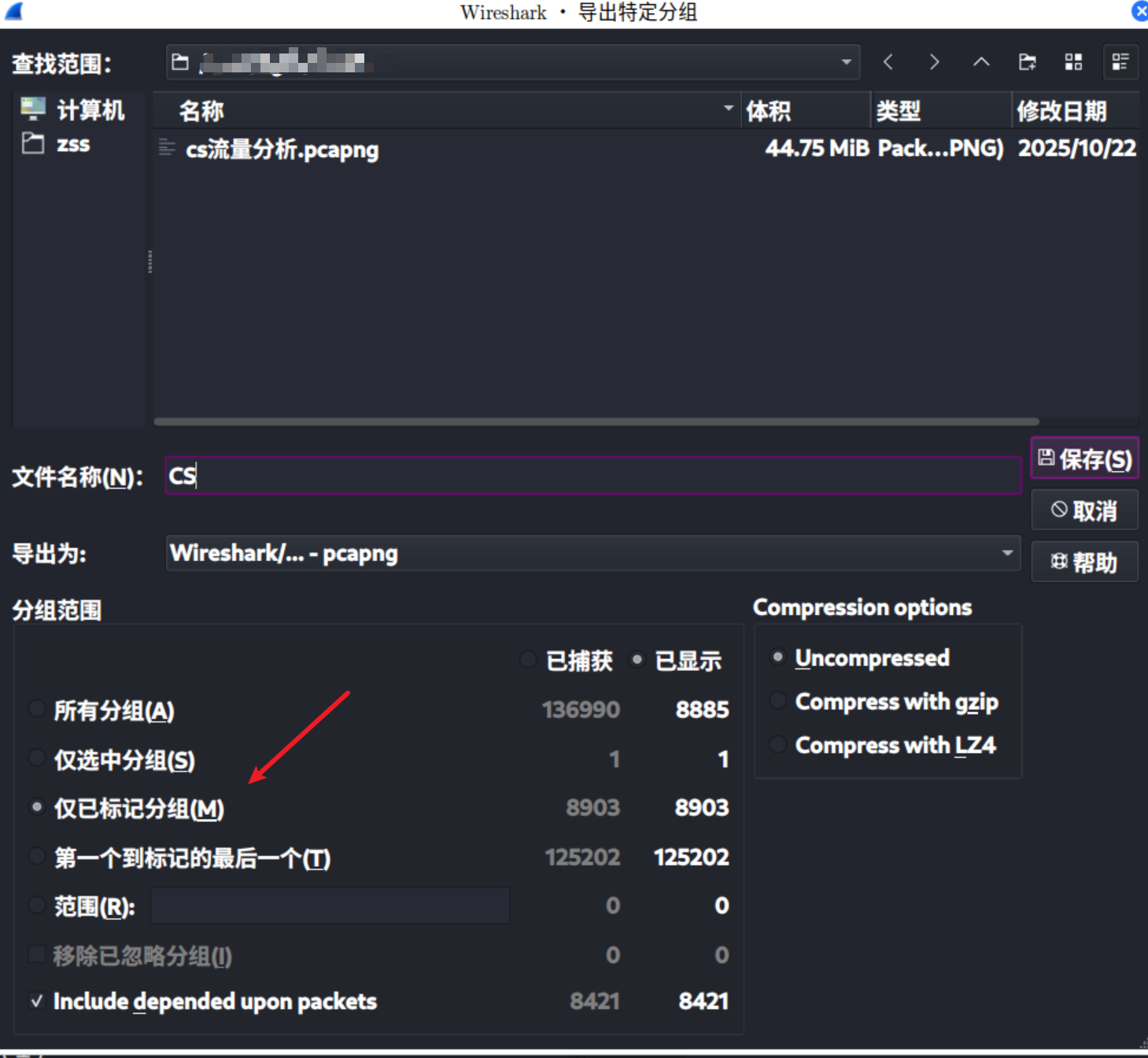Go to parent directory with up arrow
Viewport: 1148px width, 1058px height.
[980, 61]
